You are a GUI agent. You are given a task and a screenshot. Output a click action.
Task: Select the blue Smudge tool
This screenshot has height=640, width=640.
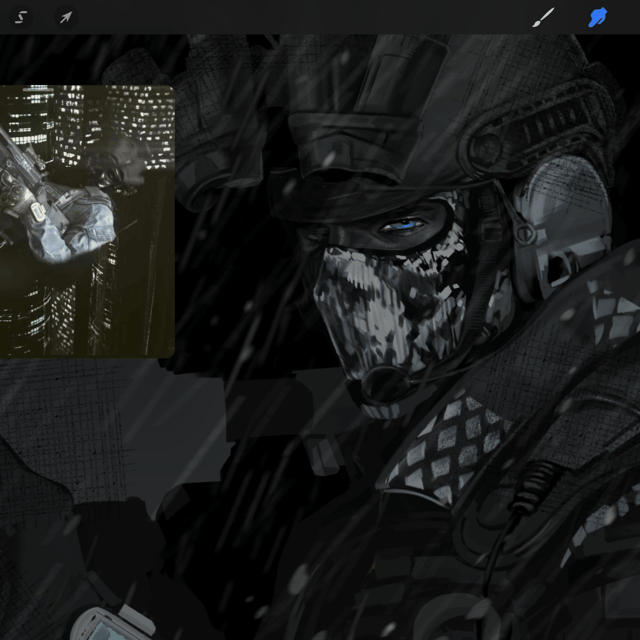pos(598,18)
